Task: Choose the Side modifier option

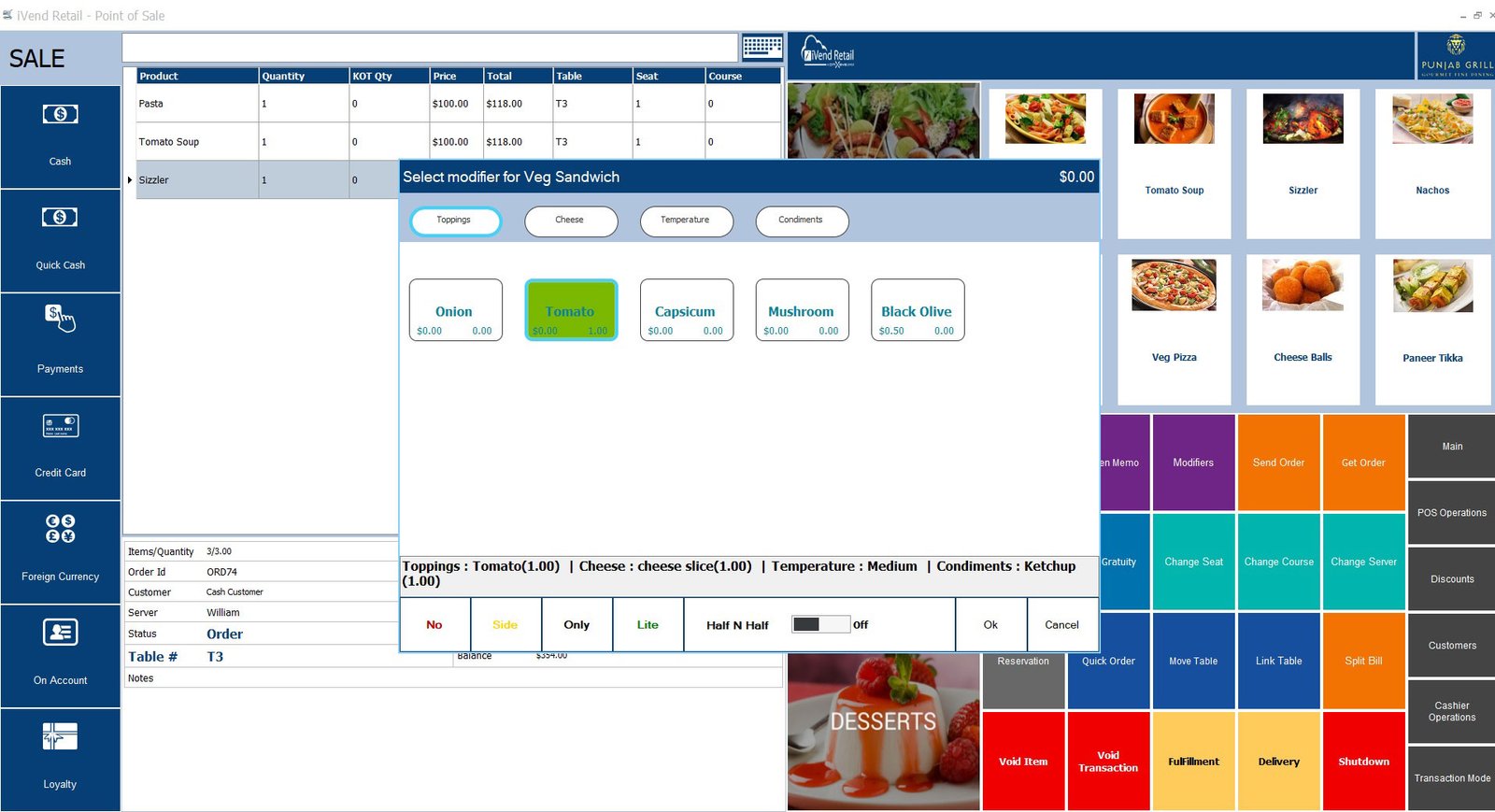Action: [x=505, y=624]
